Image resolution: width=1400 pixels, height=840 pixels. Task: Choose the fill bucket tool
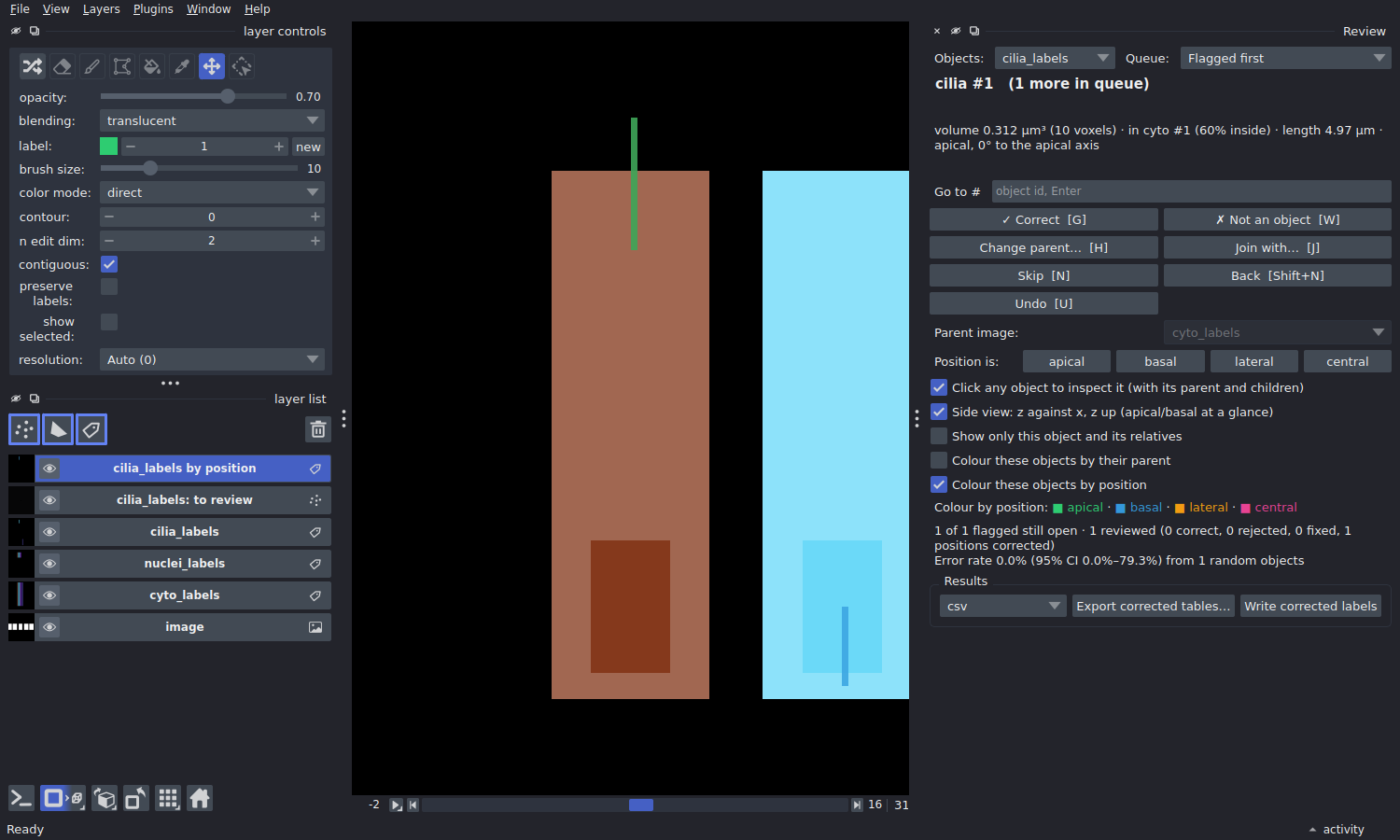(x=152, y=66)
